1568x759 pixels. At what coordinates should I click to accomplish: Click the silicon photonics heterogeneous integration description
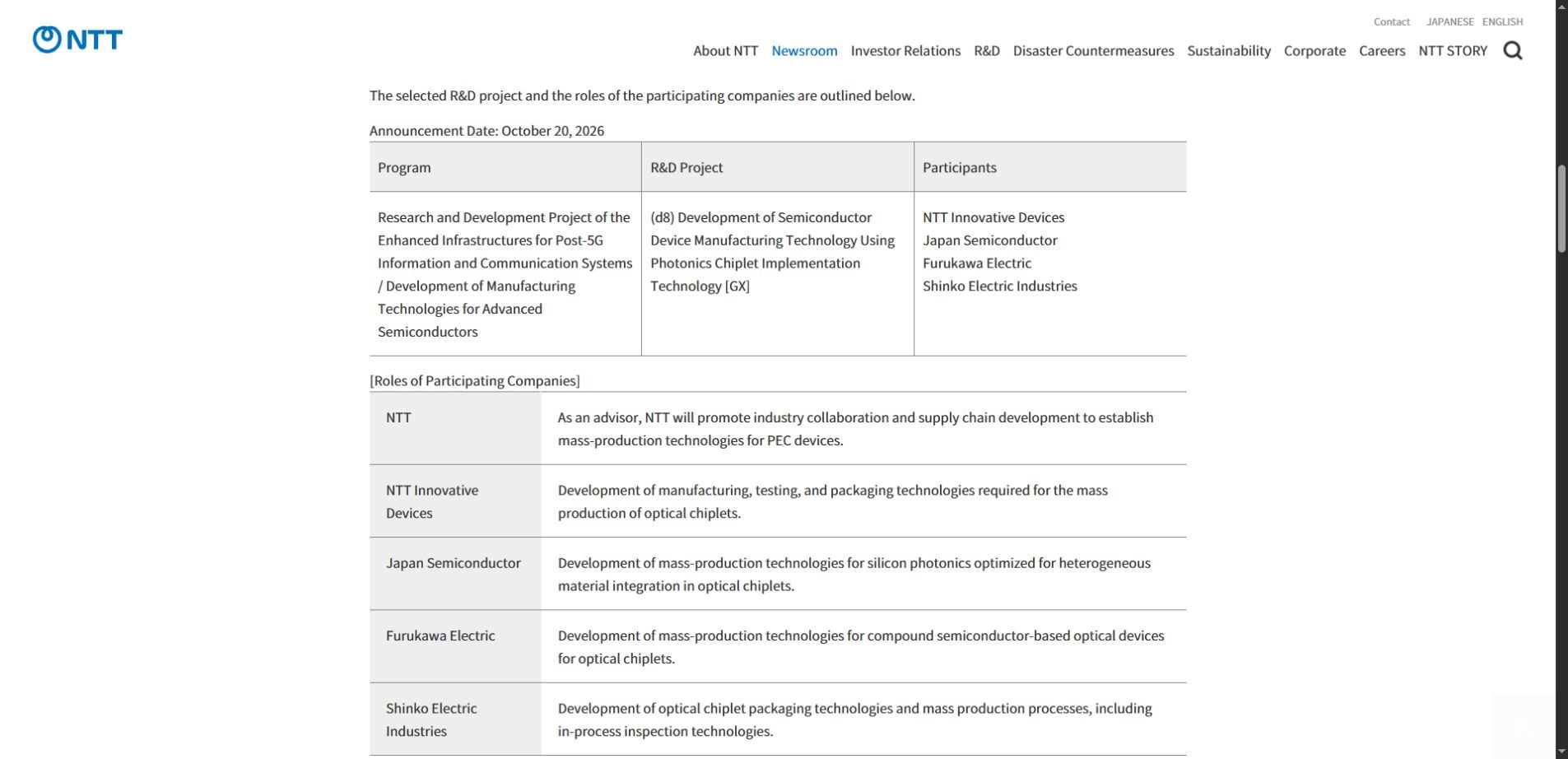coord(854,575)
